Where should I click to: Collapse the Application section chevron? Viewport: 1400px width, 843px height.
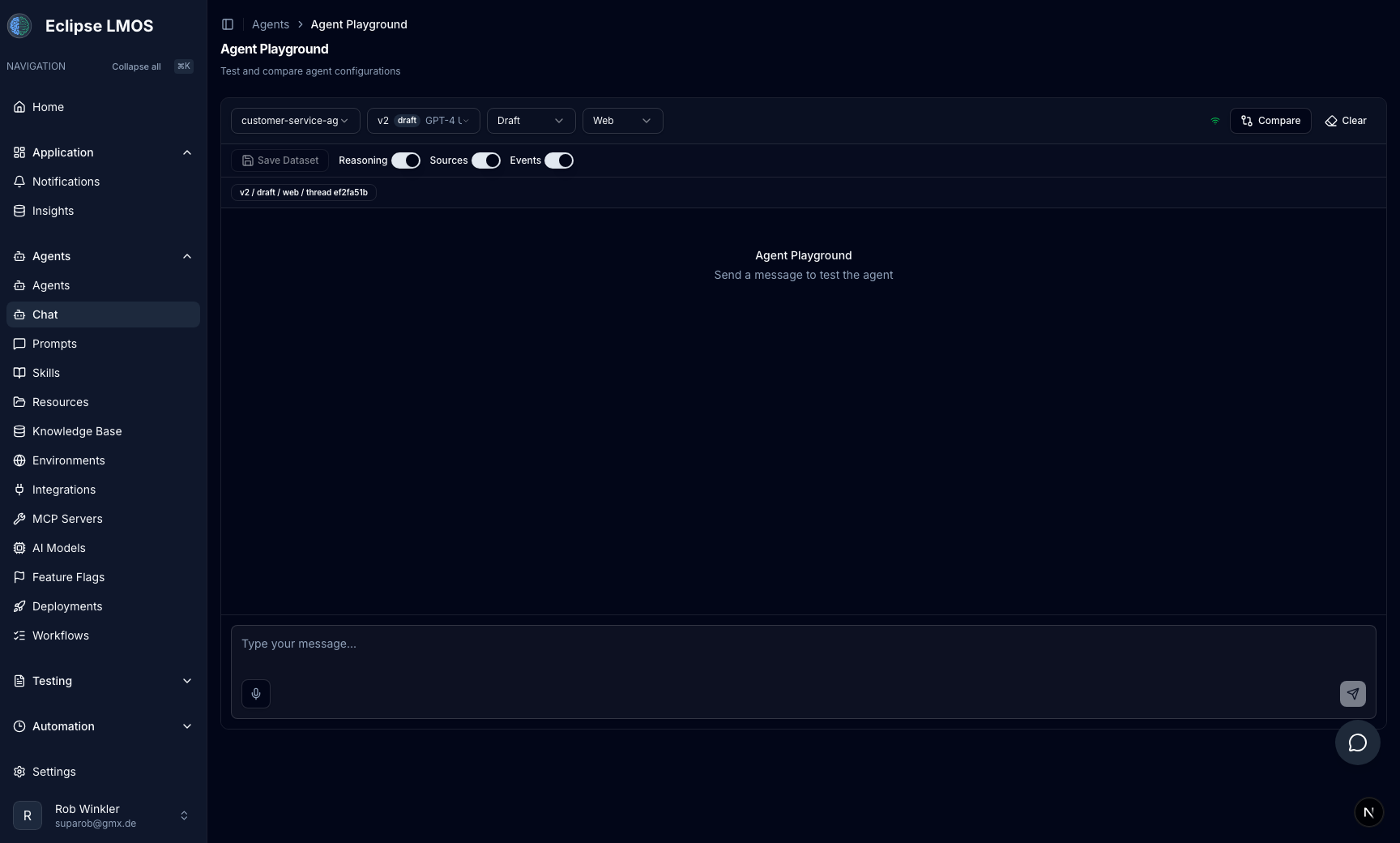(x=187, y=152)
